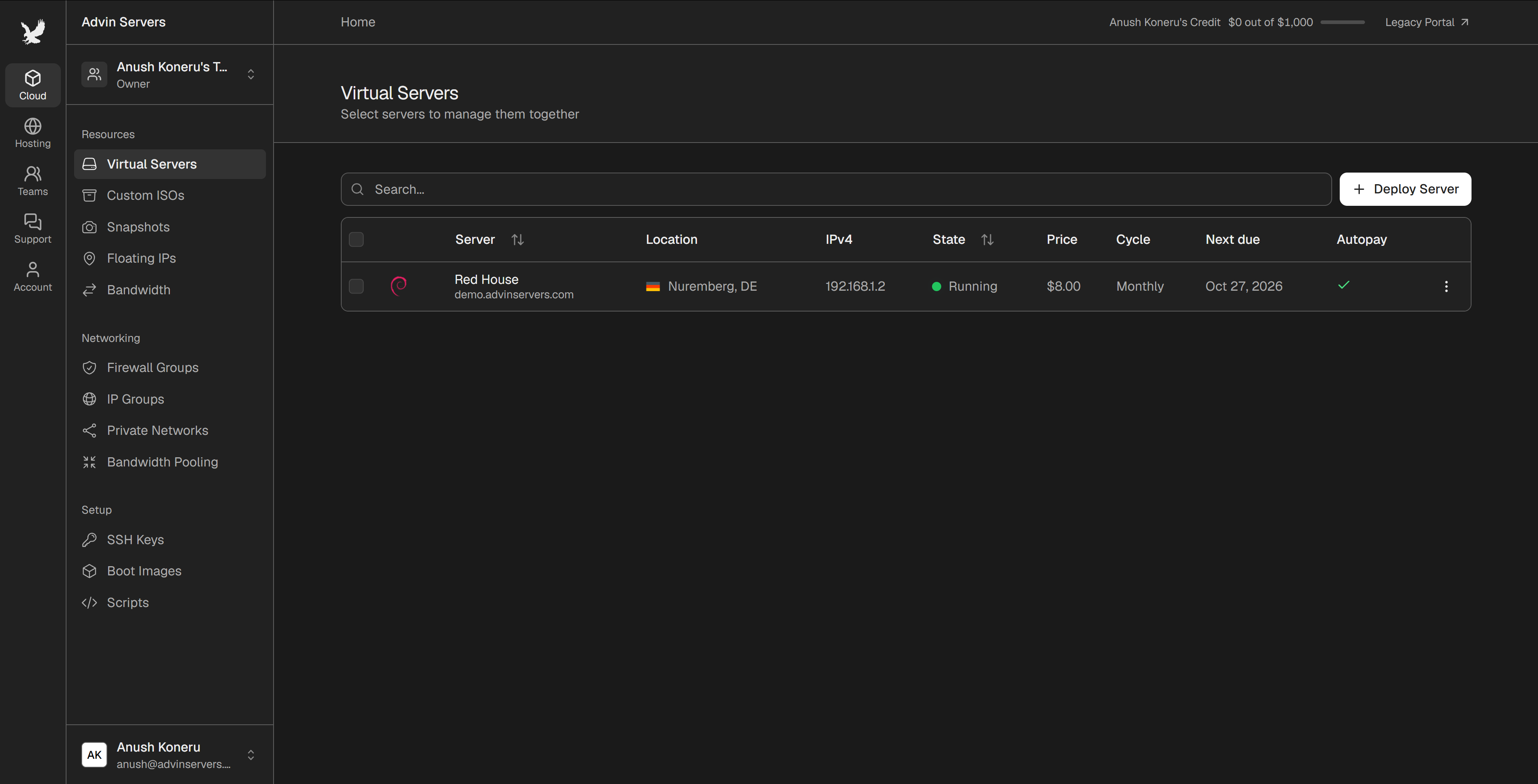Go to IP Groups
The height and width of the screenshot is (784, 1538).
point(169,399)
